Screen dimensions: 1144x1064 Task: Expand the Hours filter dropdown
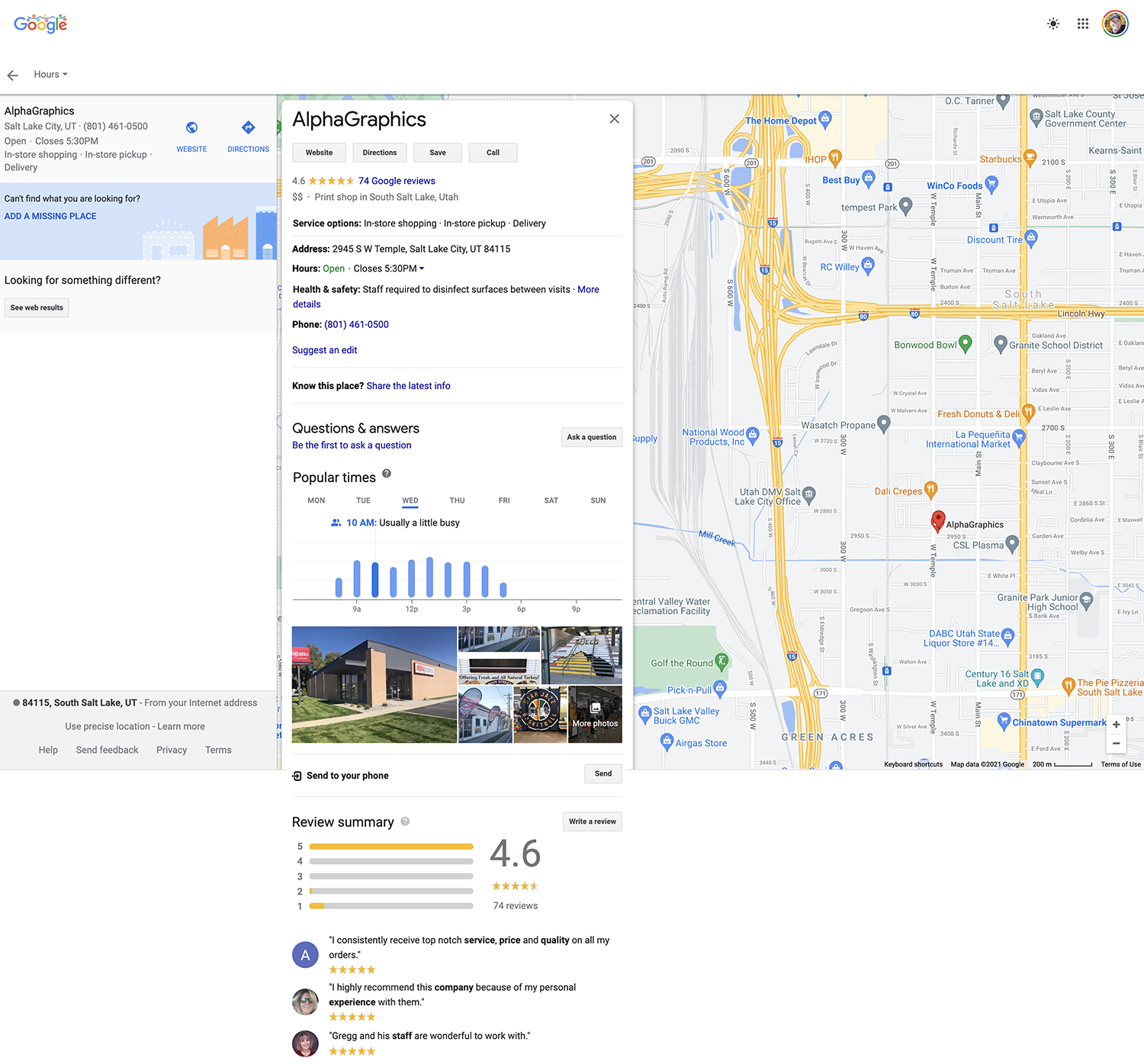point(50,75)
